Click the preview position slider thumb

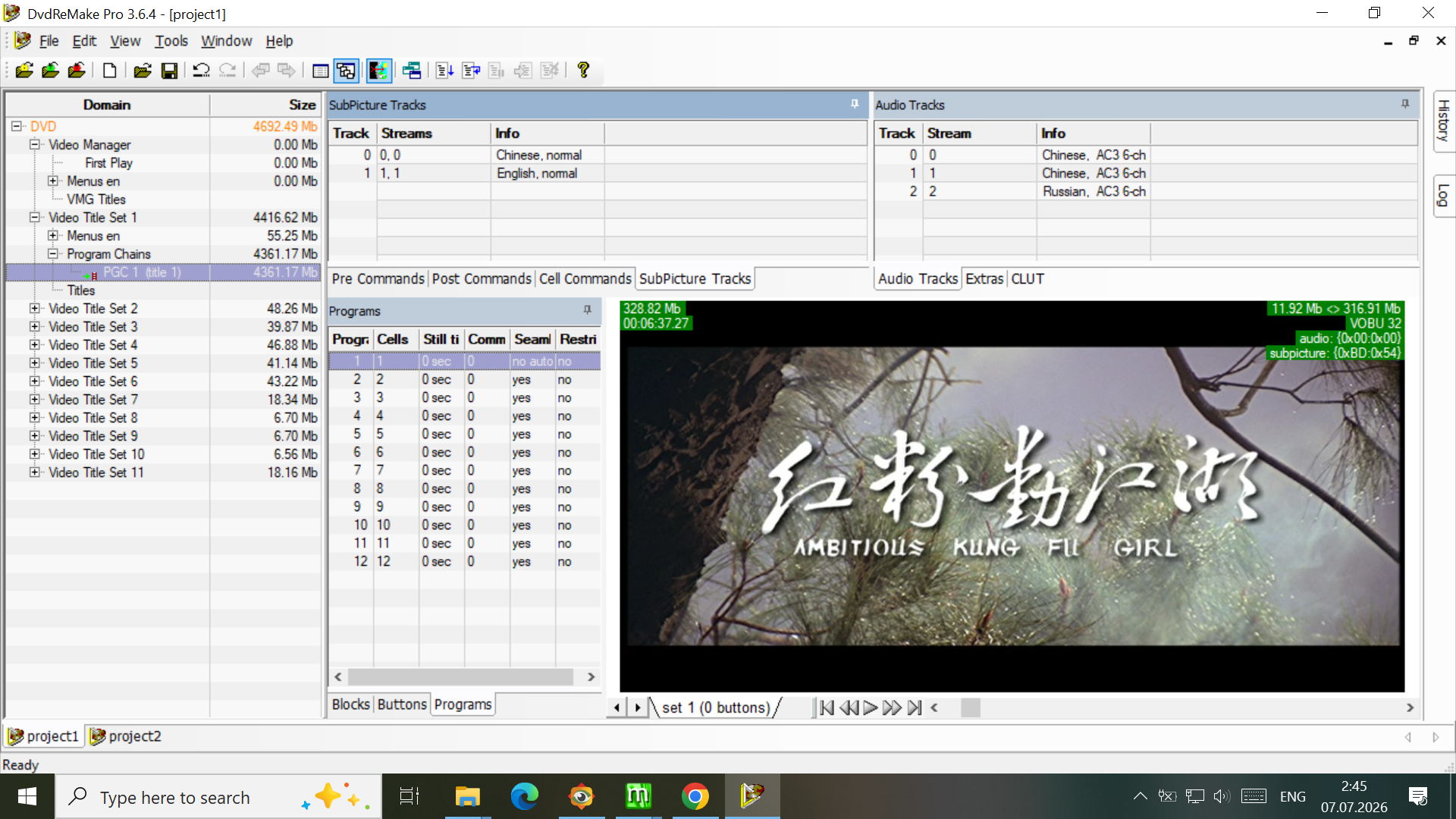click(x=971, y=708)
